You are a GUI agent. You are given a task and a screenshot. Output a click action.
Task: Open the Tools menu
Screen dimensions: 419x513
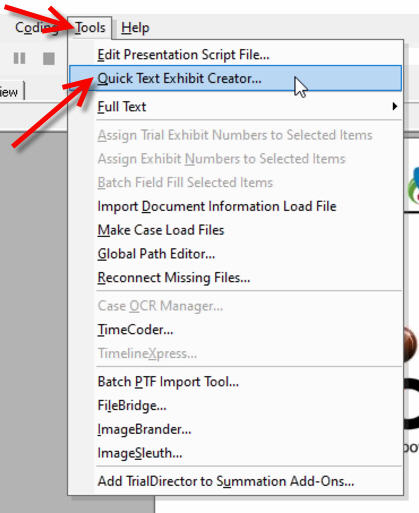tap(90, 28)
